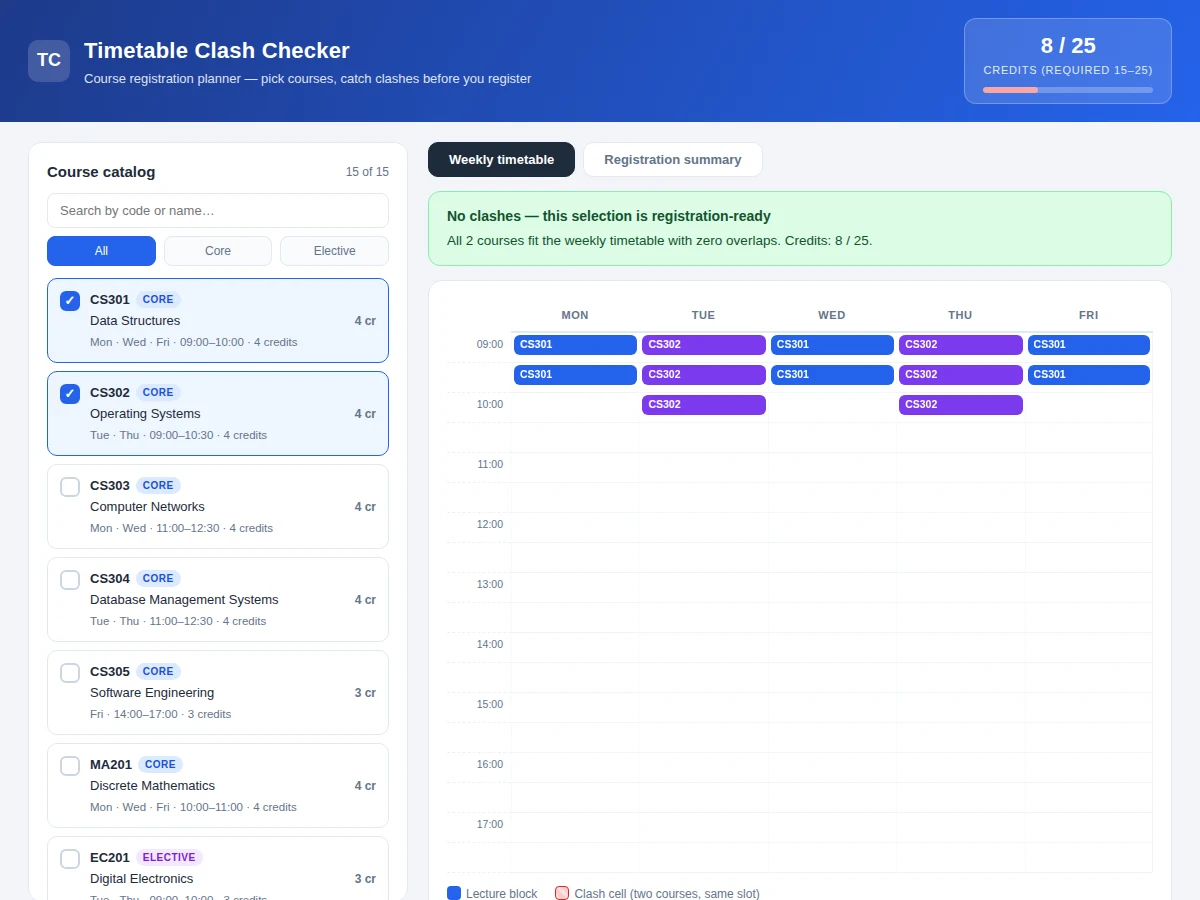The height and width of the screenshot is (900, 1200).
Task: Click the 8 / 25 credits counter
Action: (x=1068, y=46)
